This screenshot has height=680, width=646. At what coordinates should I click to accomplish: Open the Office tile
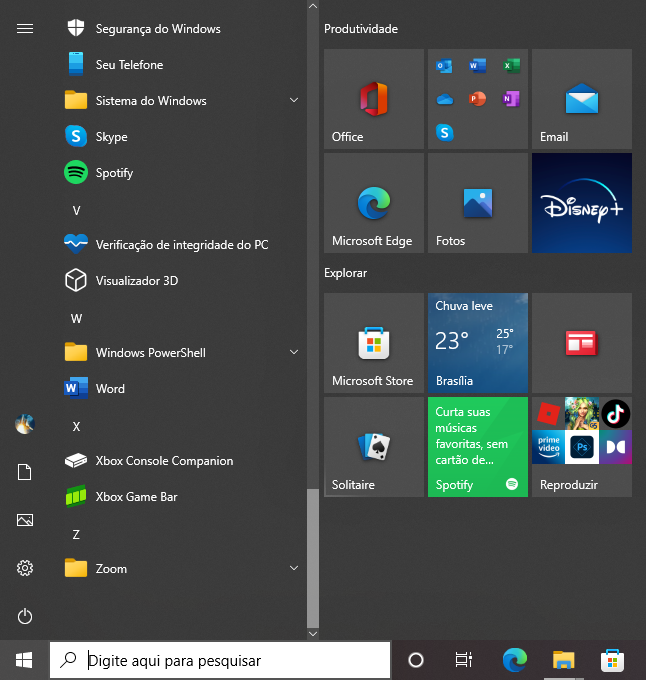(x=374, y=99)
